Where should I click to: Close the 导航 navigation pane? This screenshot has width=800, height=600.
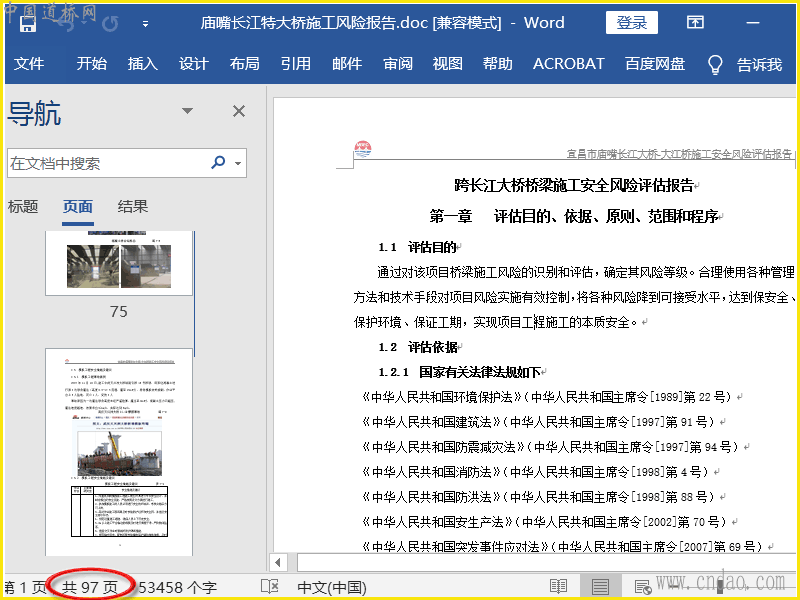pyautogui.click(x=239, y=111)
